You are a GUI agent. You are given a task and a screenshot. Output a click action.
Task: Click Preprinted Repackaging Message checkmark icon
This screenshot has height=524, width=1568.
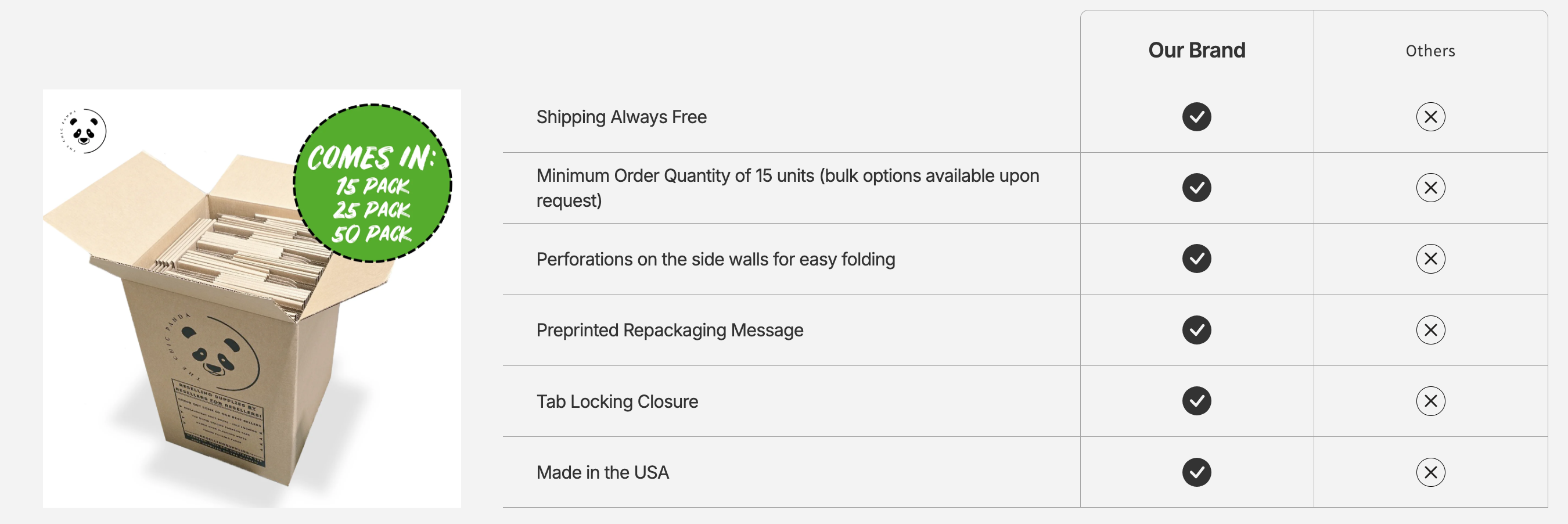tap(1196, 330)
